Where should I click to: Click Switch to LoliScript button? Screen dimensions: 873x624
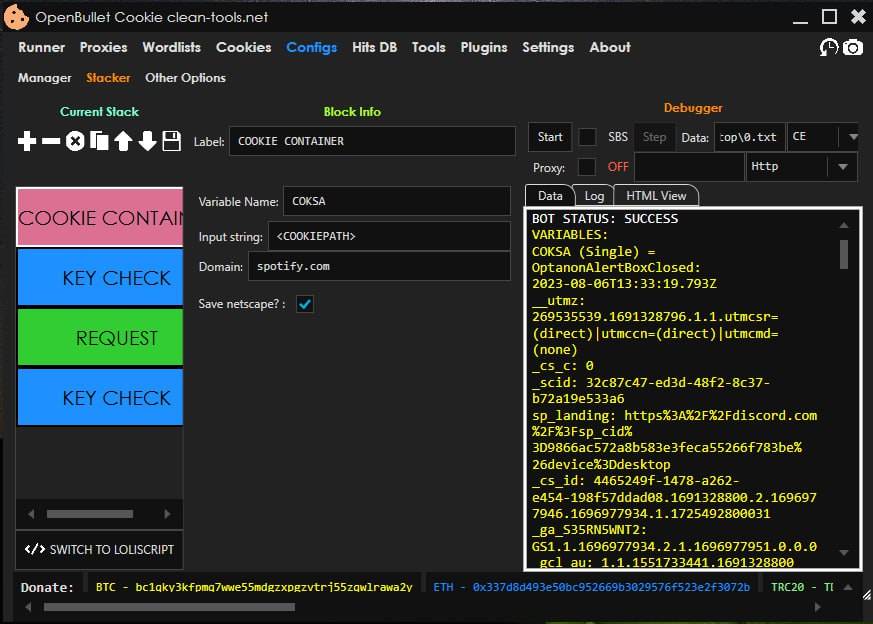(100, 549)
